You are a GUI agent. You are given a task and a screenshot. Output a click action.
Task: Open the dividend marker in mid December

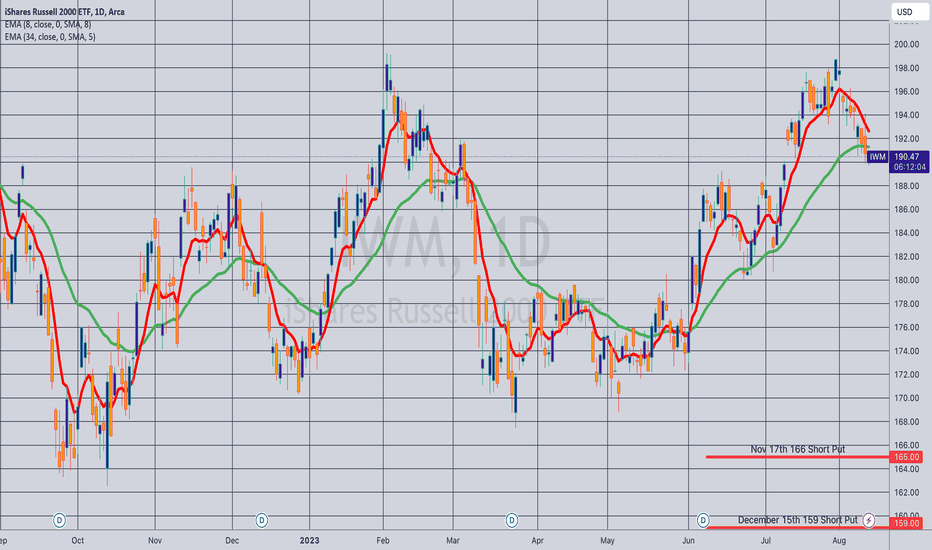click(262, 521)
